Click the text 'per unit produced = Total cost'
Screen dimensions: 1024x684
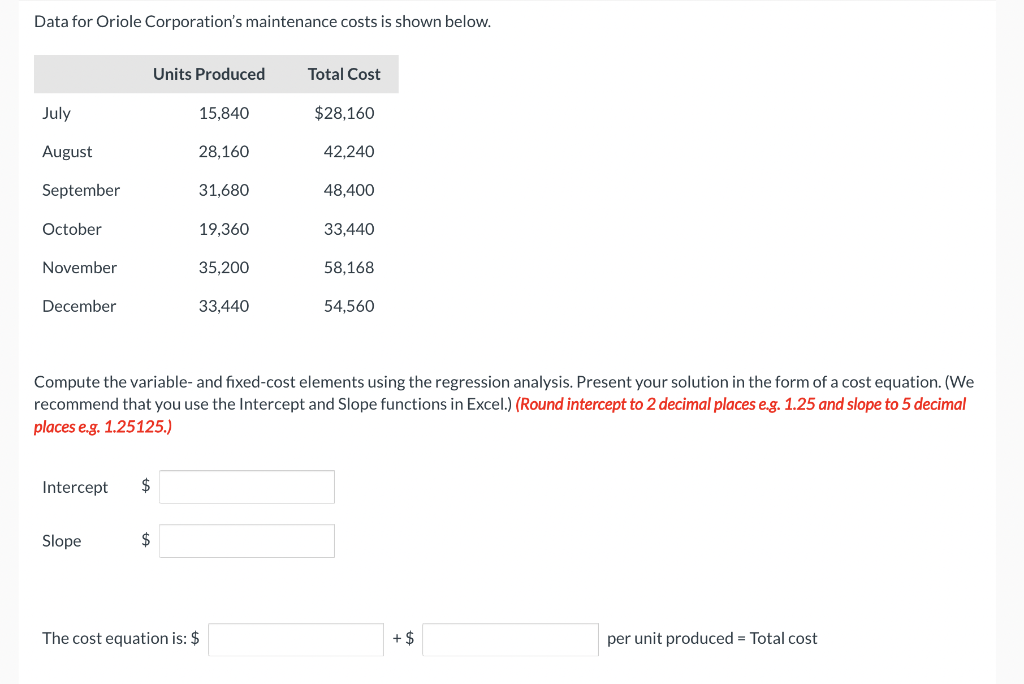tap(713, 638)
